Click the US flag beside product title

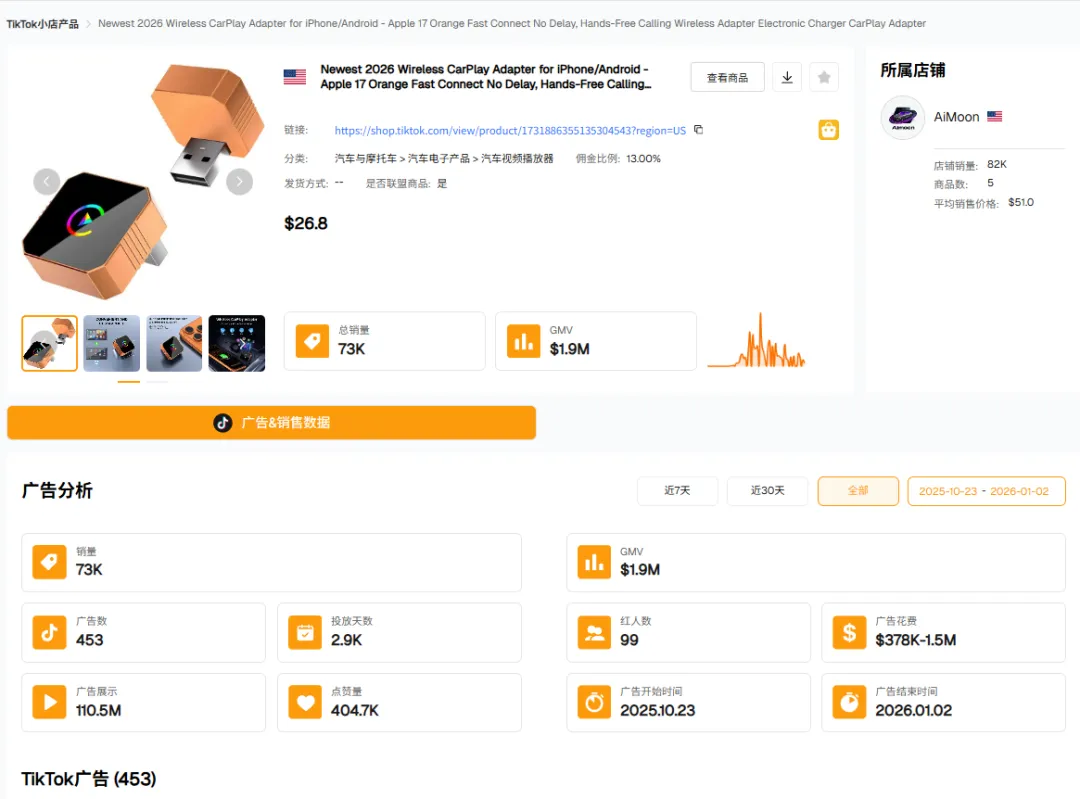click(x=295, y=77)
